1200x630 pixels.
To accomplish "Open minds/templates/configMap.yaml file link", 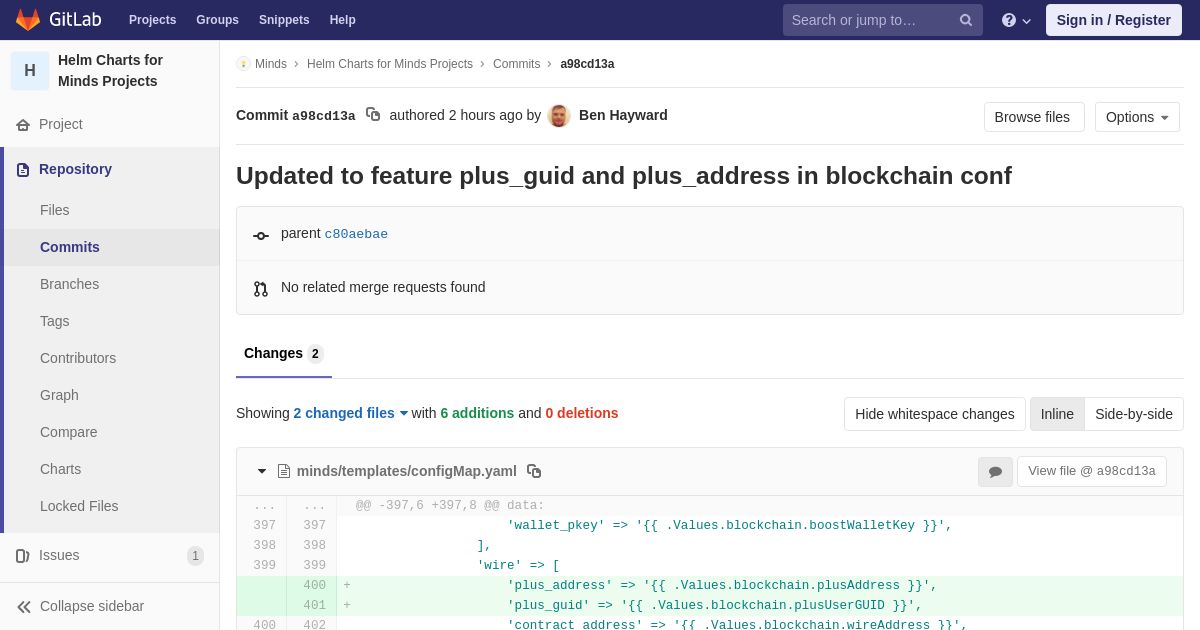I will click(407, 471).
